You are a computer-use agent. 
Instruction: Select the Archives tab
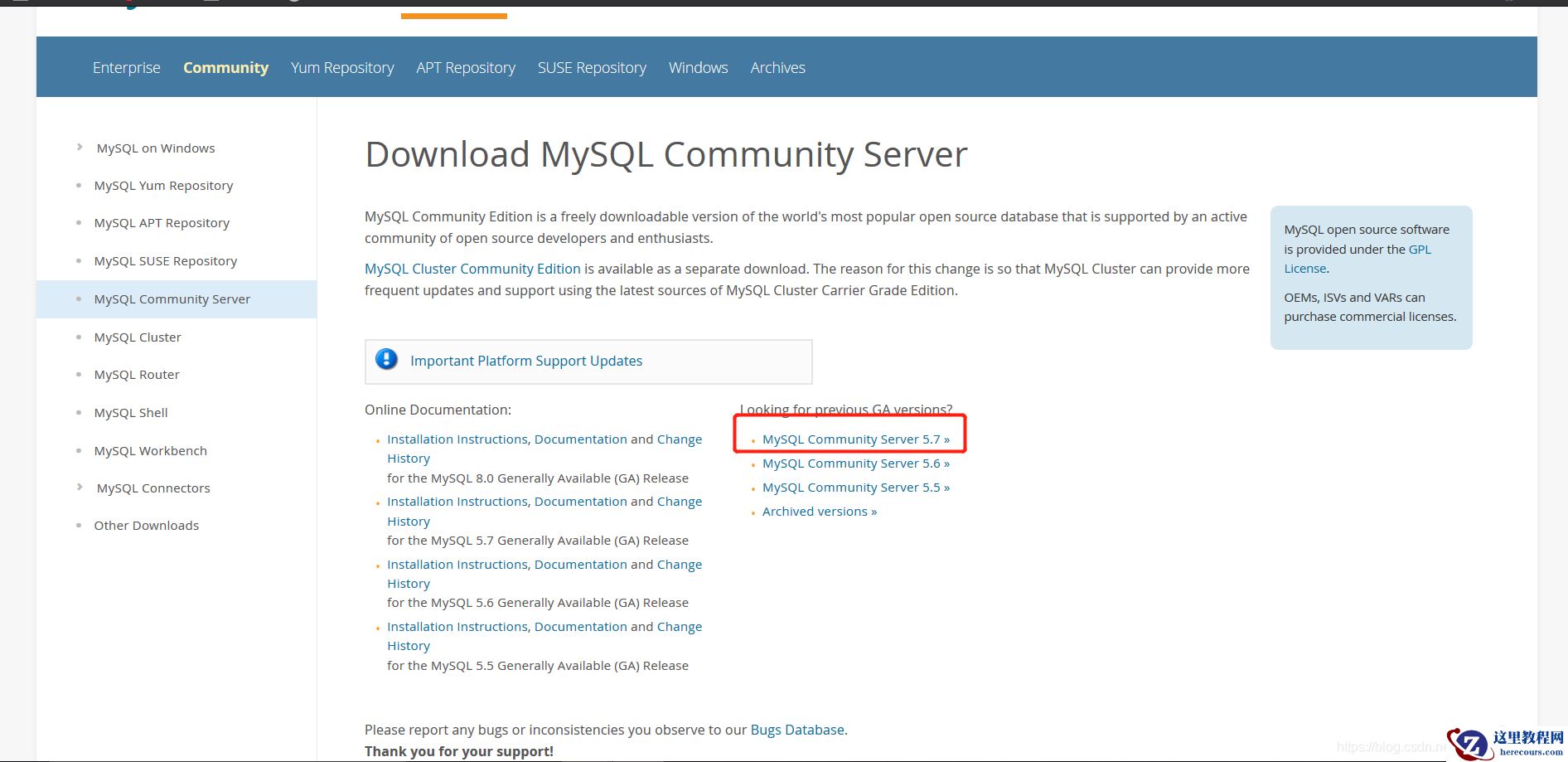pyautogui.click(x=777, y=68)
